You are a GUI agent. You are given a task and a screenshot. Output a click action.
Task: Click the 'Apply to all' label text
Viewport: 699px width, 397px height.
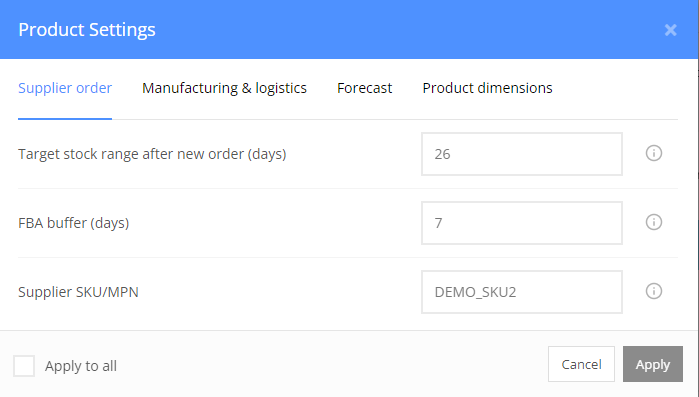pos(81,366)
